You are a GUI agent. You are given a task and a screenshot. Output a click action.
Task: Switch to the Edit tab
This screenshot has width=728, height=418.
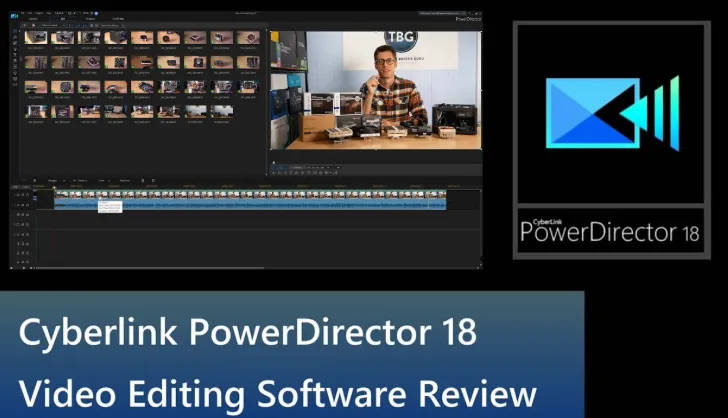click(x=63, y=19)
